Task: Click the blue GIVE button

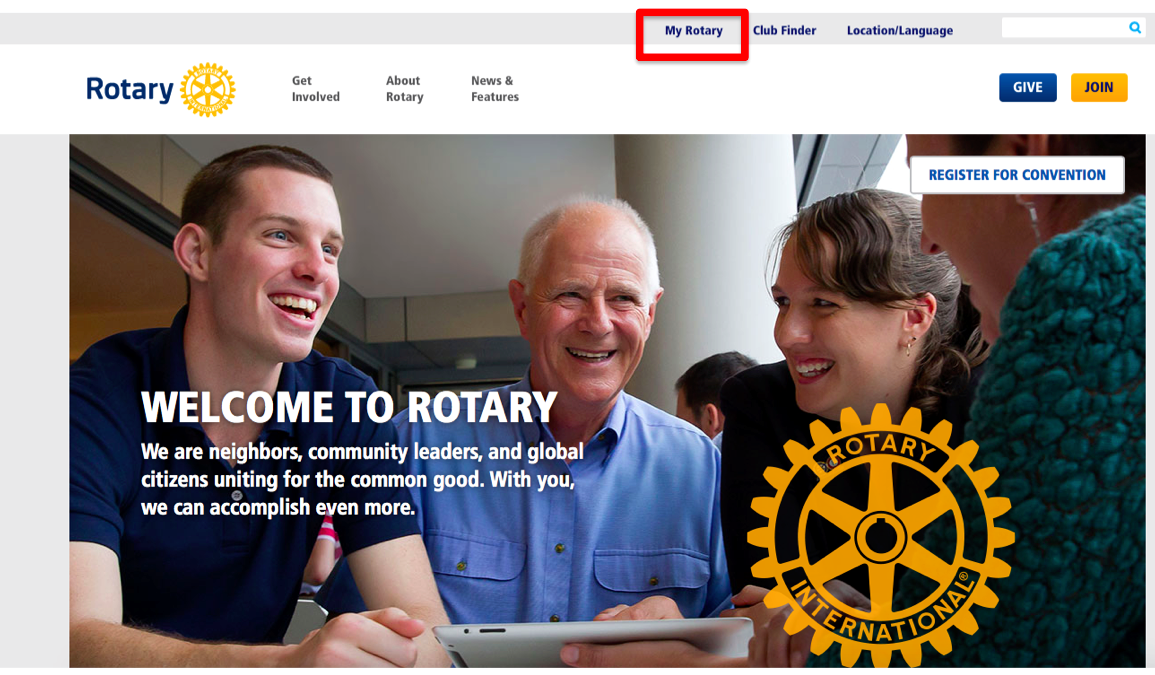Action: click(1028, 88)
